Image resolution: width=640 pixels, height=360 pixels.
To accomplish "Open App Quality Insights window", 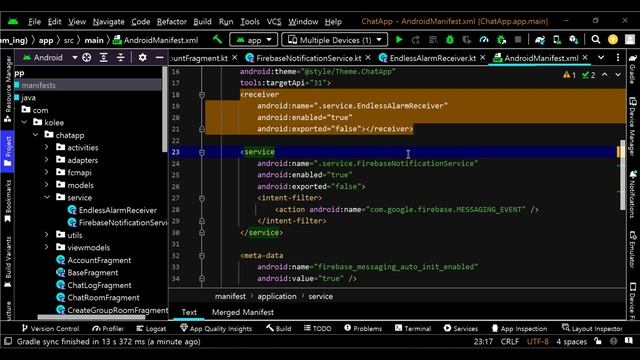I will pos(216,328).
